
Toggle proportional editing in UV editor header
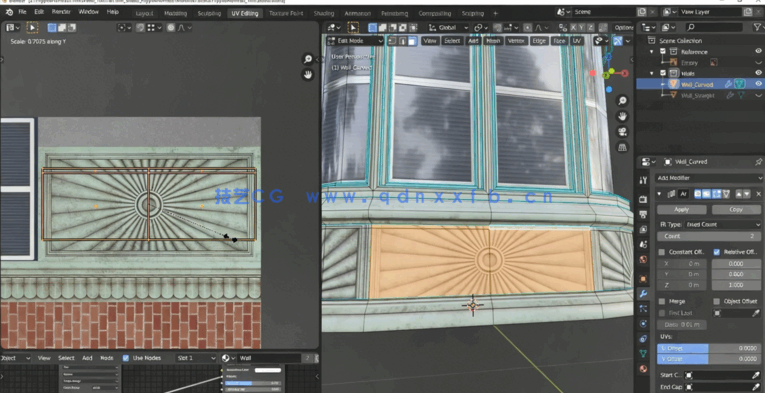[x=171, y=28]
